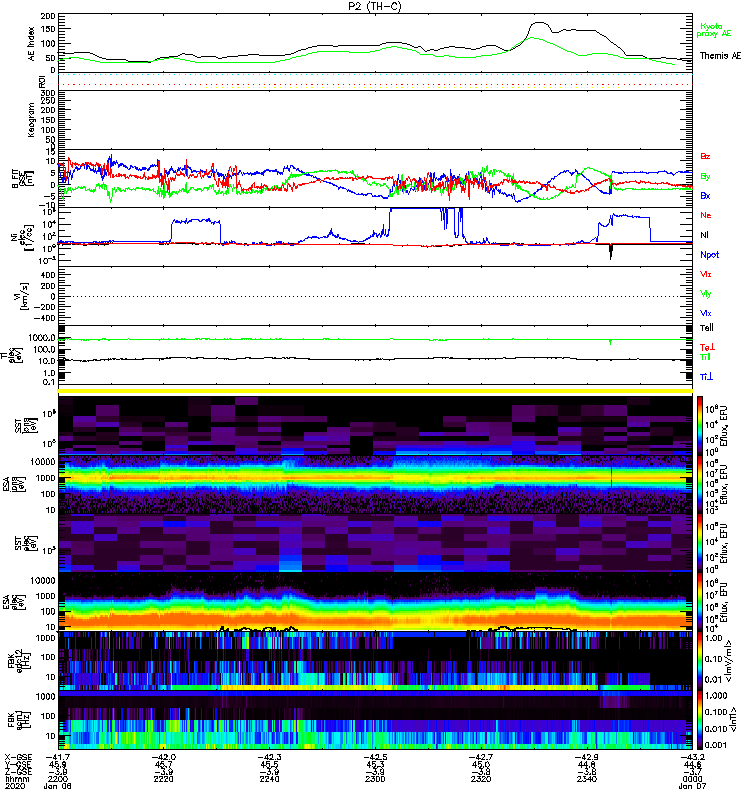Click the "-42.3" X-GSE position value
The image size is (750, 800).
269,757
